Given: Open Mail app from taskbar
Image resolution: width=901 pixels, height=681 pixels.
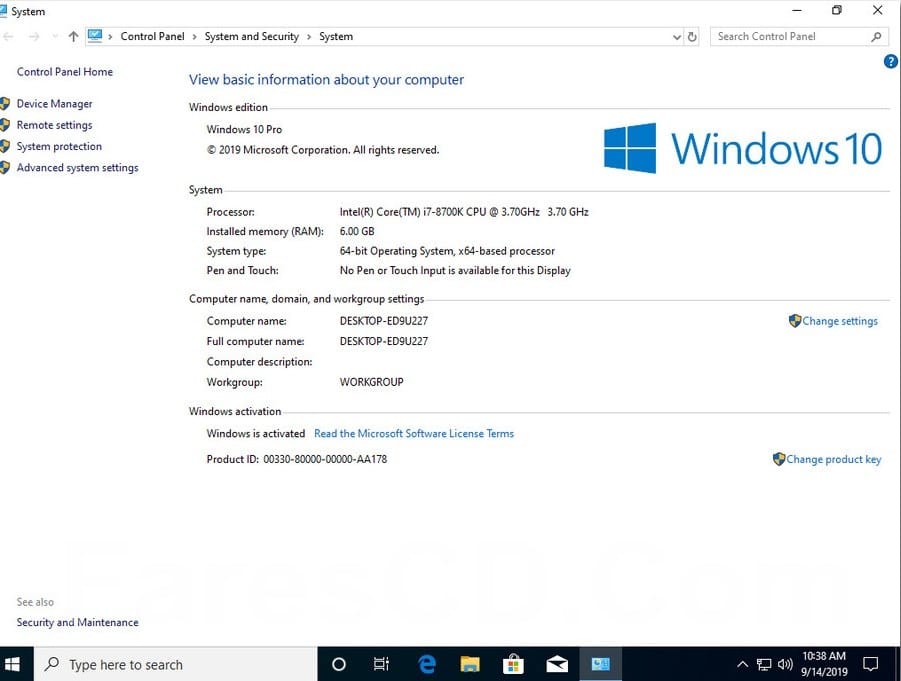Looking at the screenshot, I should click(557, 664).
